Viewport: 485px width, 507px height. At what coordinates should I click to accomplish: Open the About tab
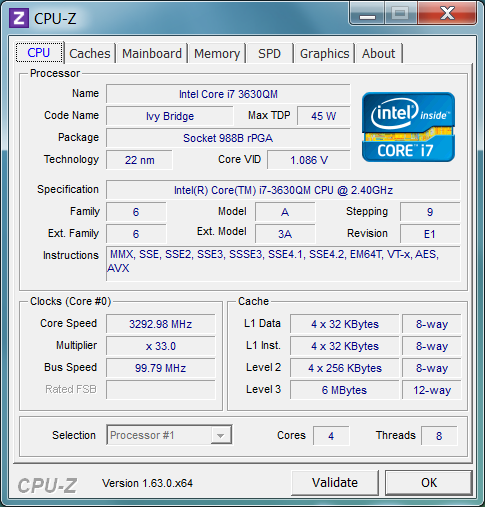pos(379,53)
